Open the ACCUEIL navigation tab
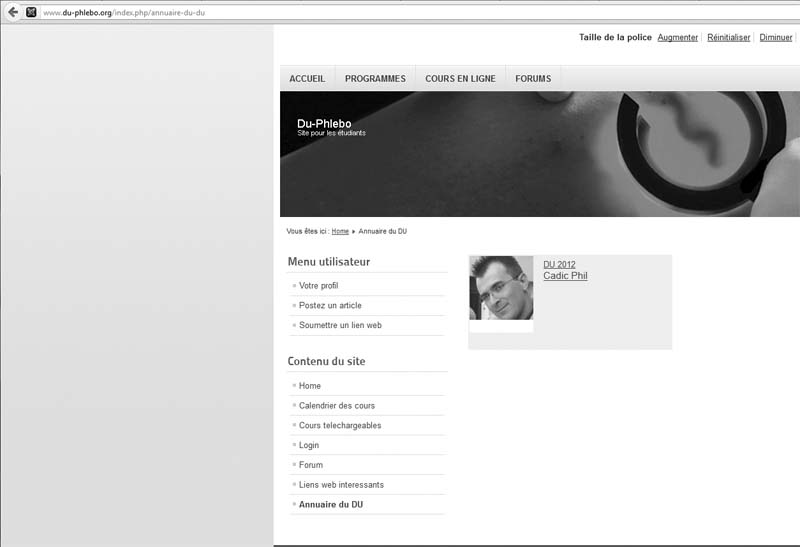Screen dimensions: 800x547 (307, 79)
